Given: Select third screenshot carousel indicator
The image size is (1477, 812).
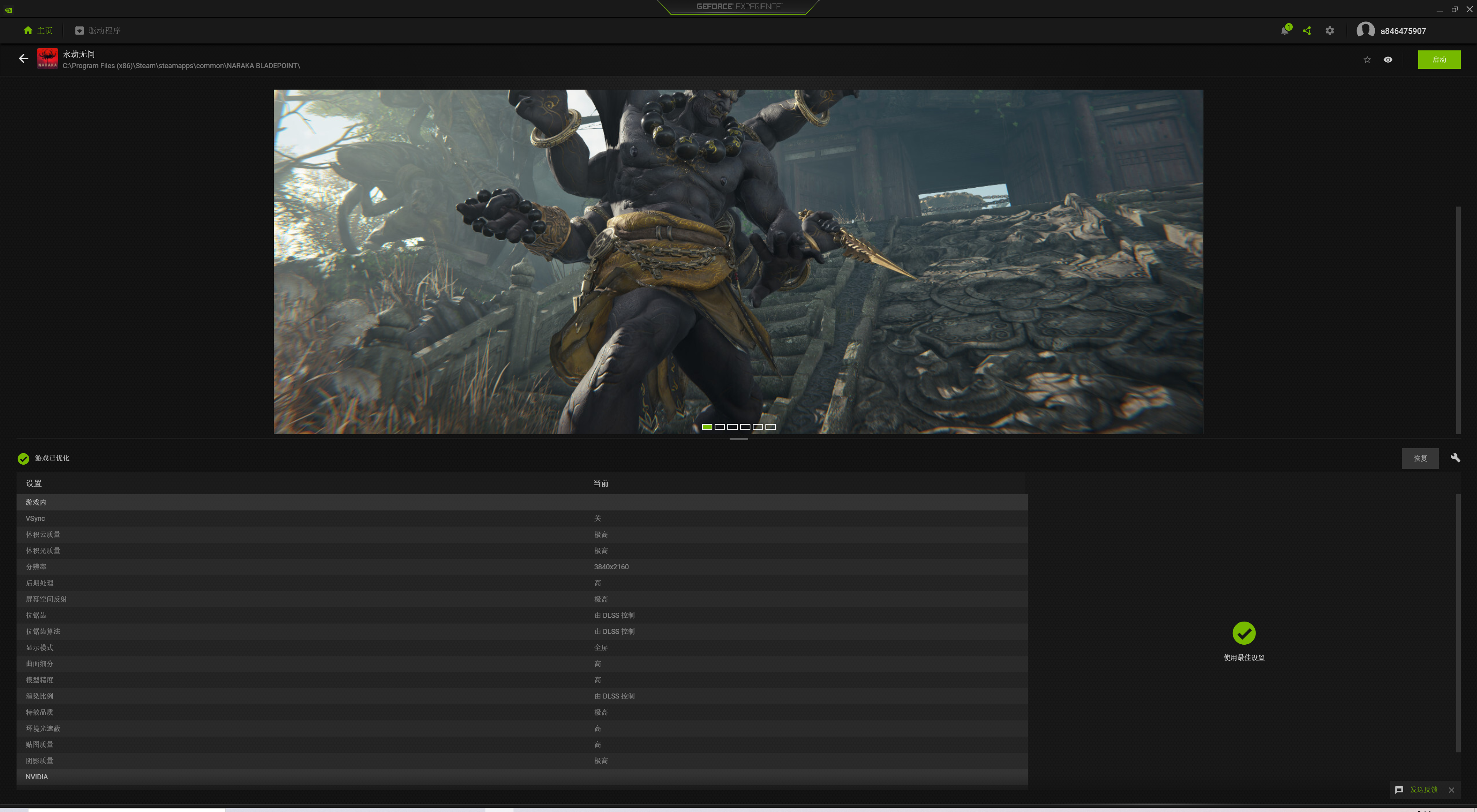Looking at the screenshot, I should point(732,427).
